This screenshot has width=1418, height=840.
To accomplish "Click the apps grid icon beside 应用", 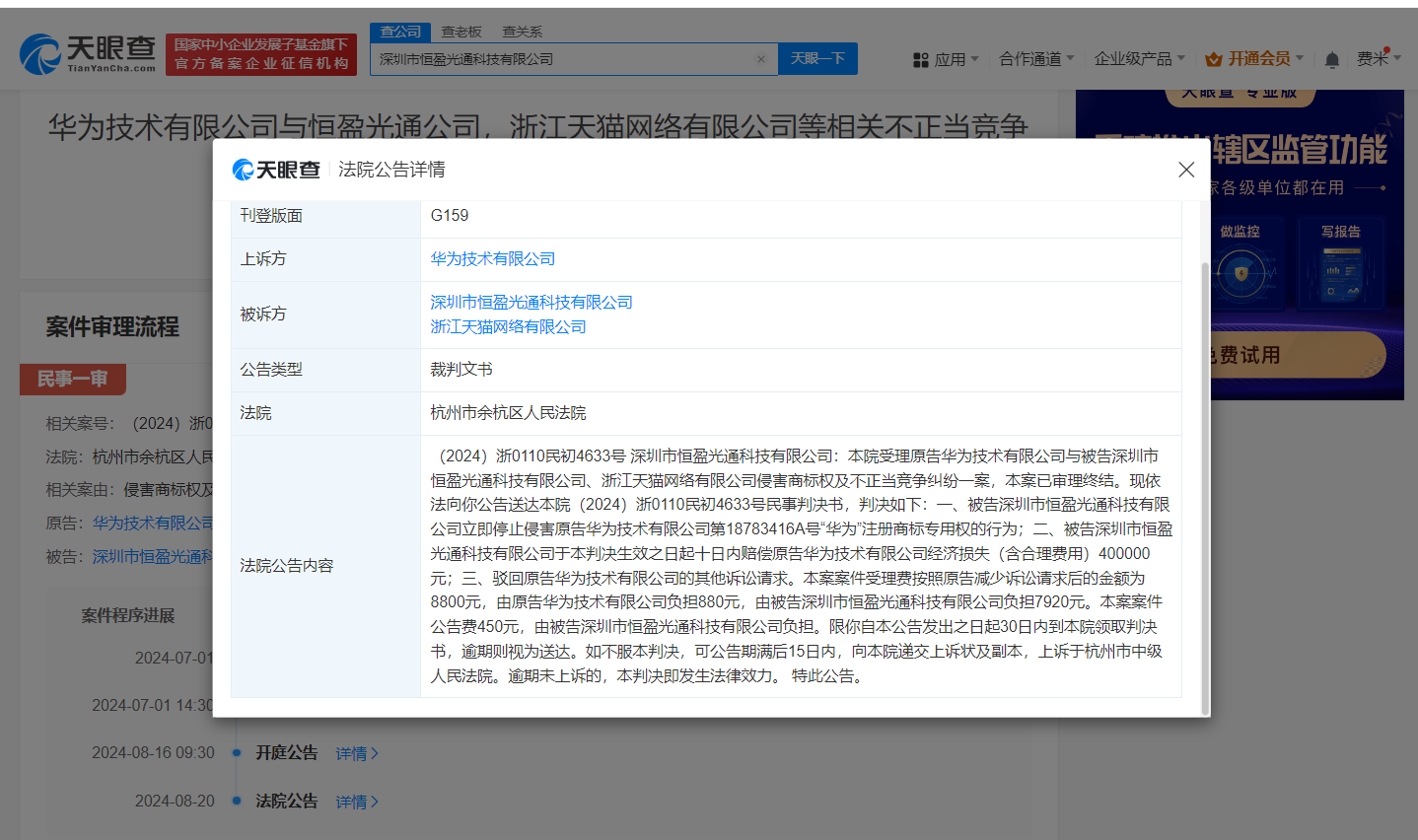I will (x=921, y=59).
